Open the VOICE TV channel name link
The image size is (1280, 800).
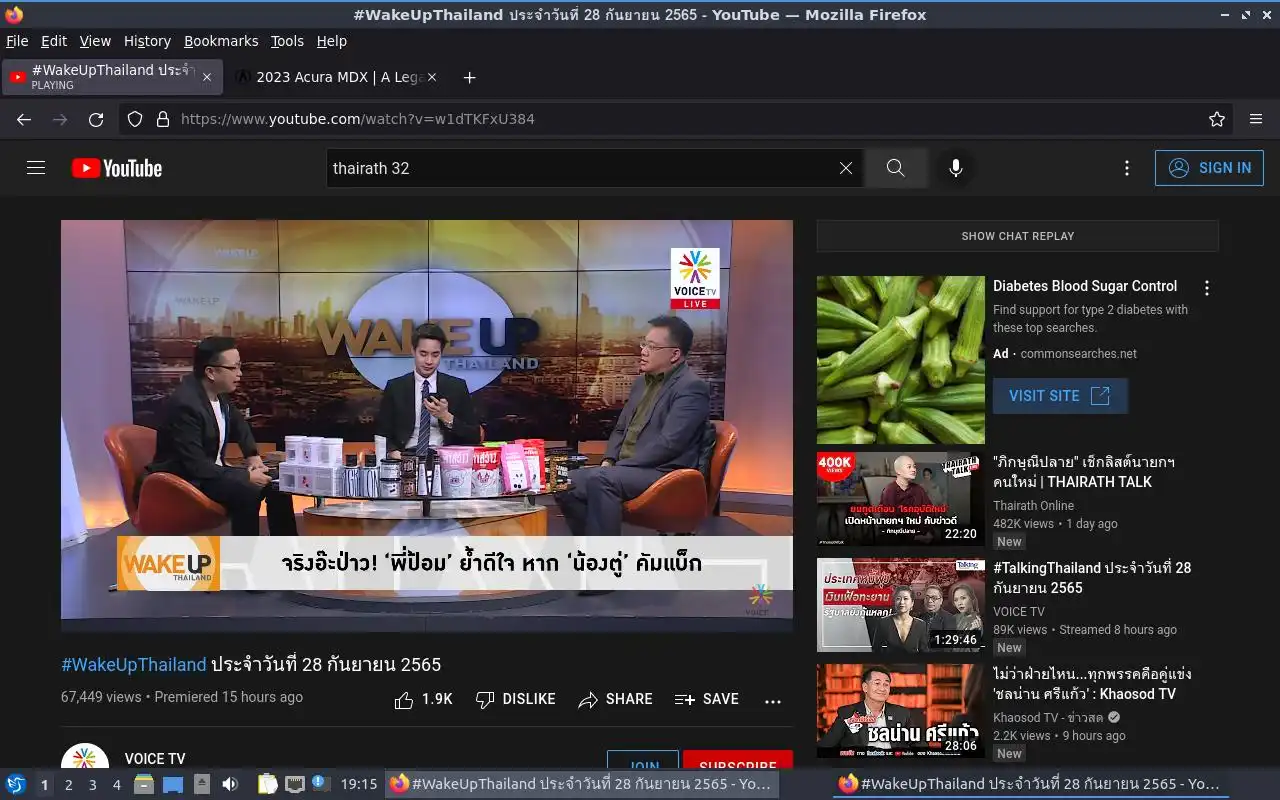click(155, 759)
